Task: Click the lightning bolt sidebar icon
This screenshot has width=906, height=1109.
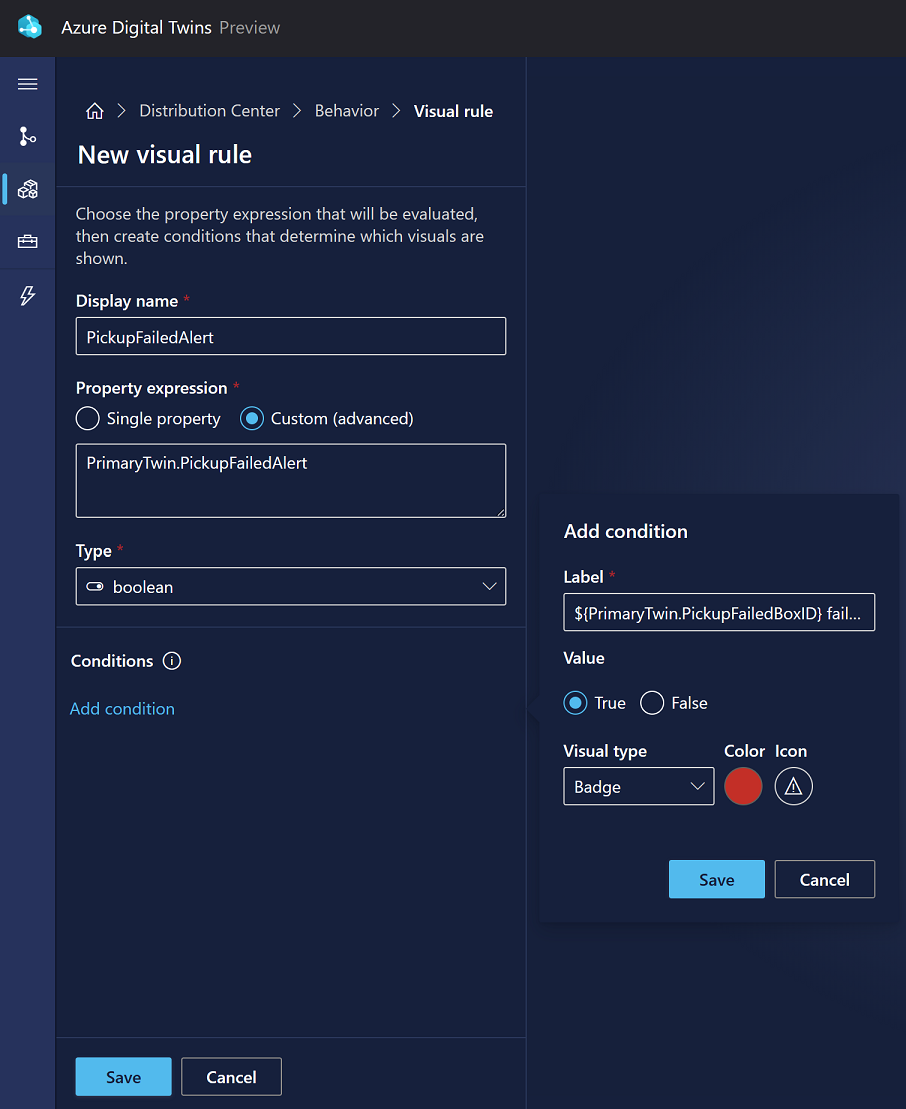Action: coord(28,296)
